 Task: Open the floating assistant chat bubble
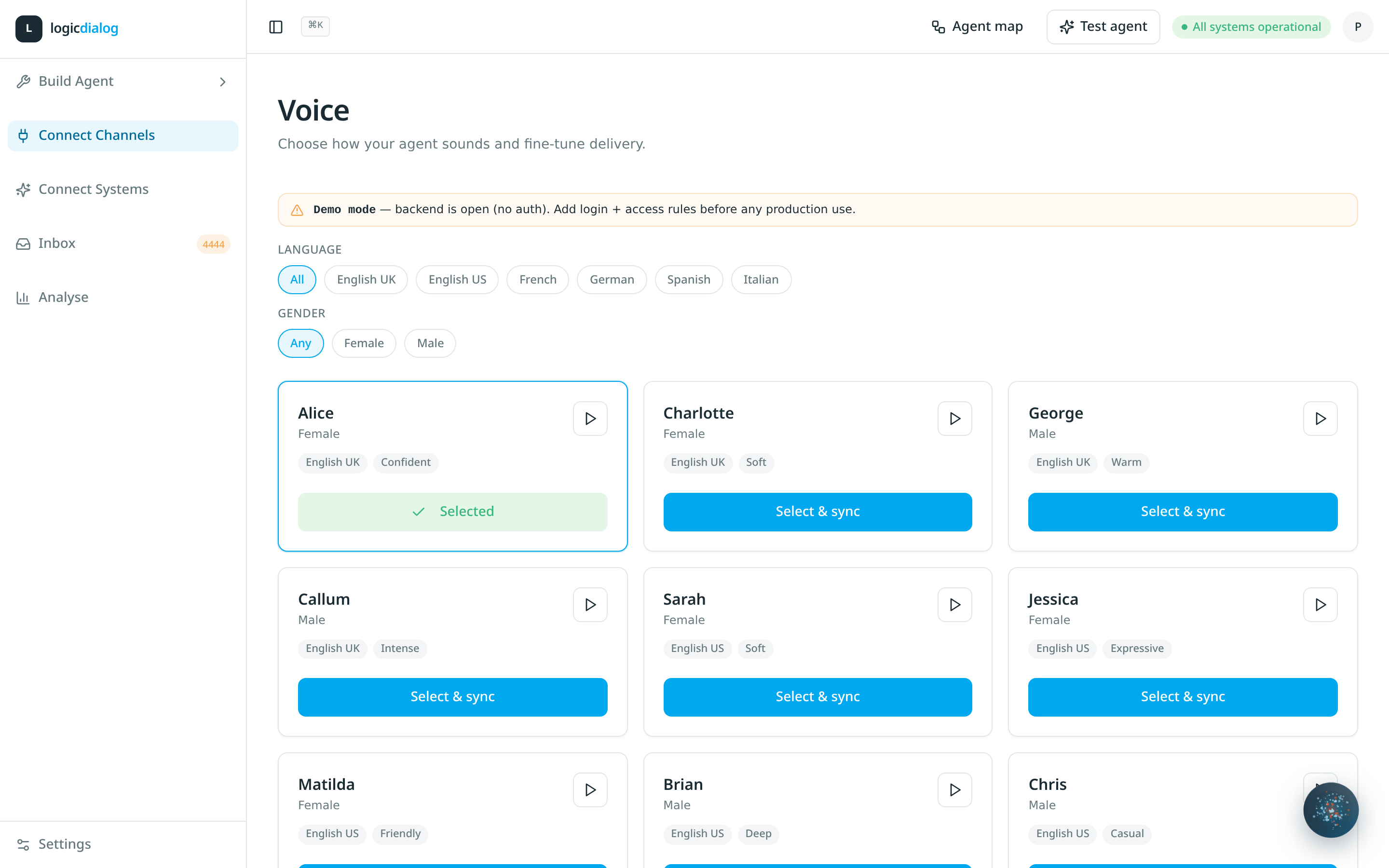tap(1331, 810)
